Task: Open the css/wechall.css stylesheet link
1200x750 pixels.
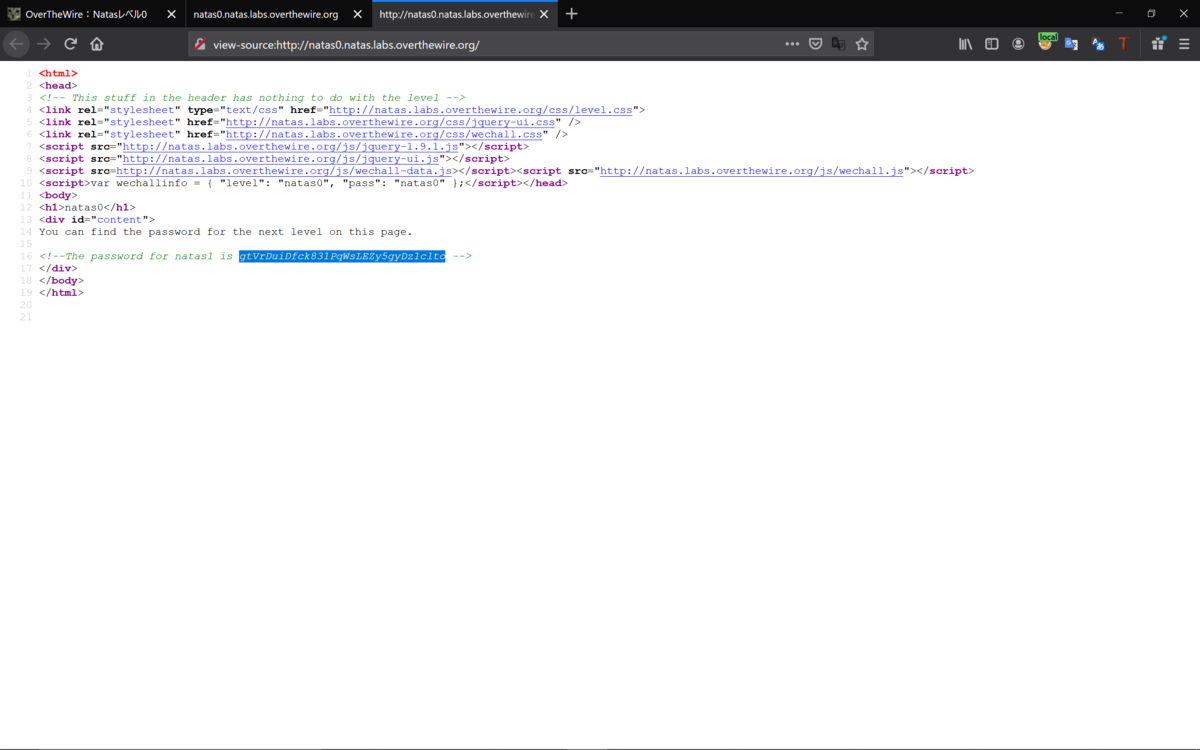Action: click(x=384, y=134)
